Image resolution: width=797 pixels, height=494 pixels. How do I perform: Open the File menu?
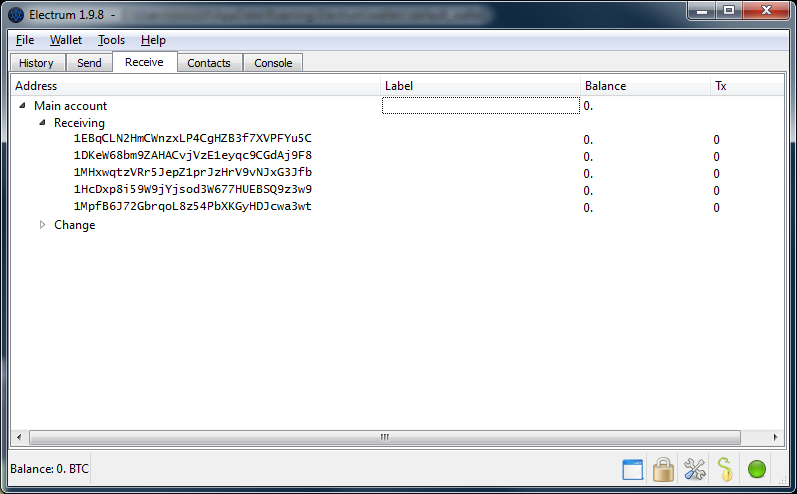click(x=24, y=40)
